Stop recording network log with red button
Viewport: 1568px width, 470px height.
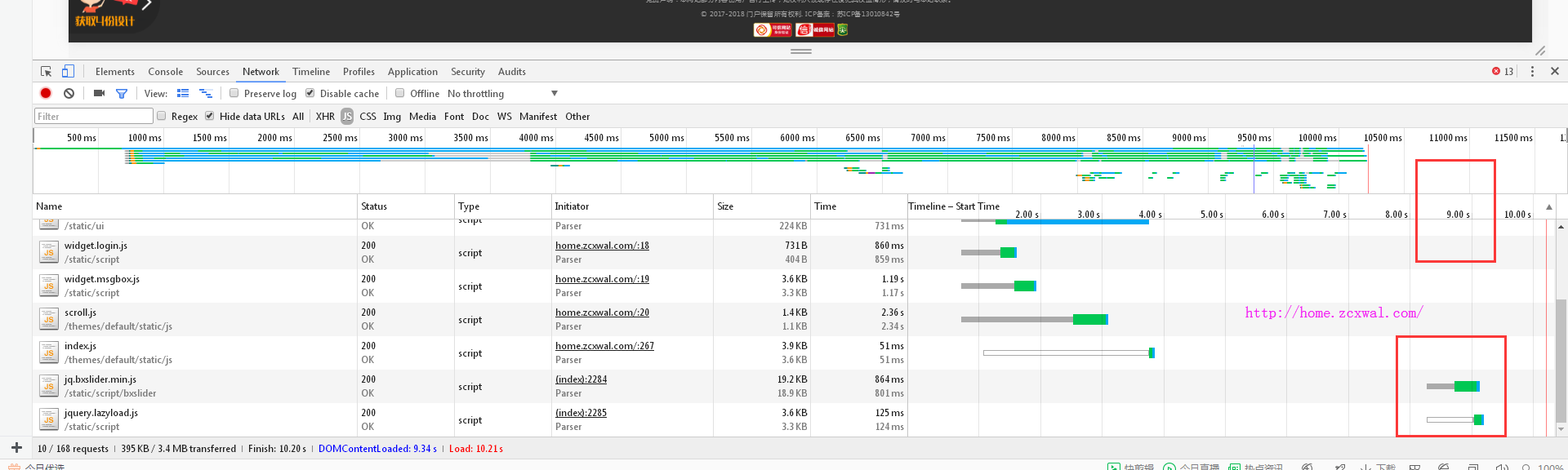(x=46, y=94)
